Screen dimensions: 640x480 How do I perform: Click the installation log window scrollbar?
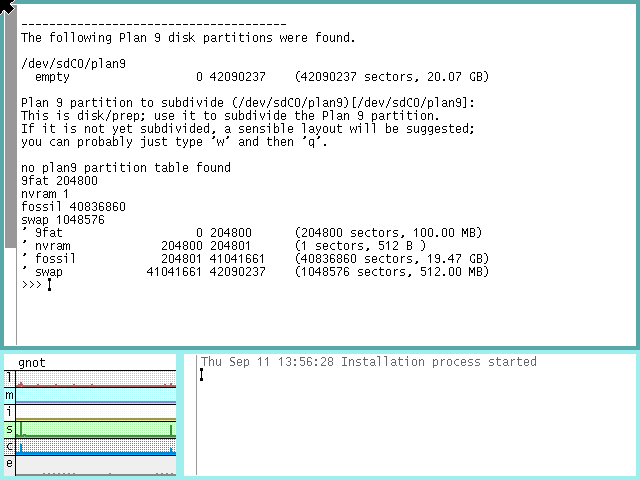pyautogui.click(x=189, y=415)
